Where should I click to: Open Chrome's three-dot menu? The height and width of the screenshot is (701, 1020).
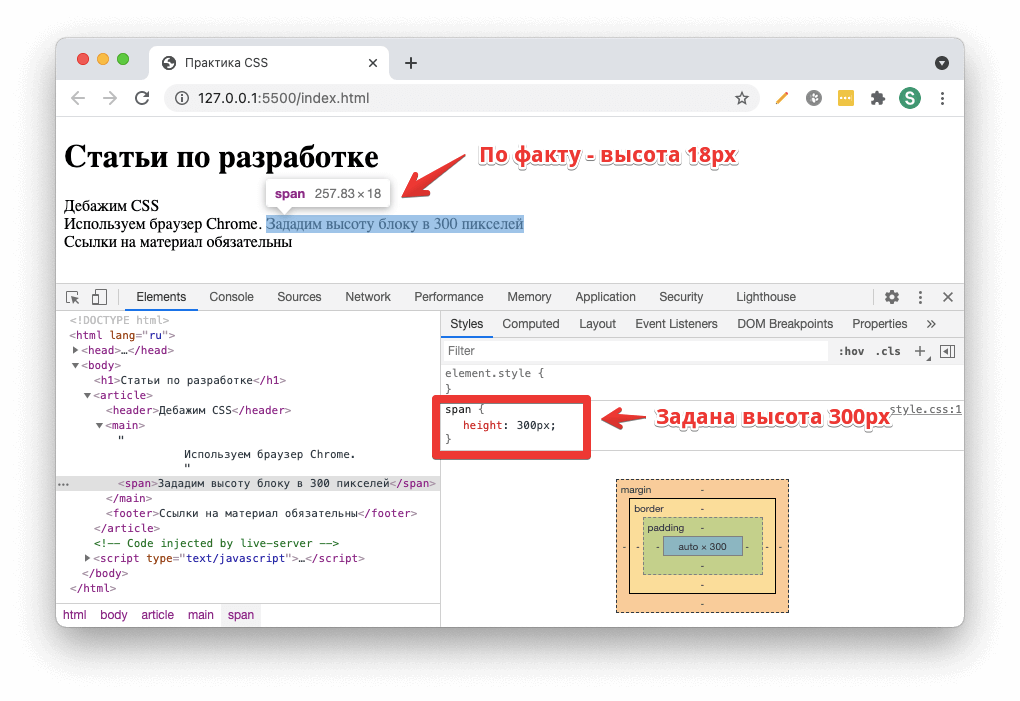pyautogui.click(x=942, y=98)
